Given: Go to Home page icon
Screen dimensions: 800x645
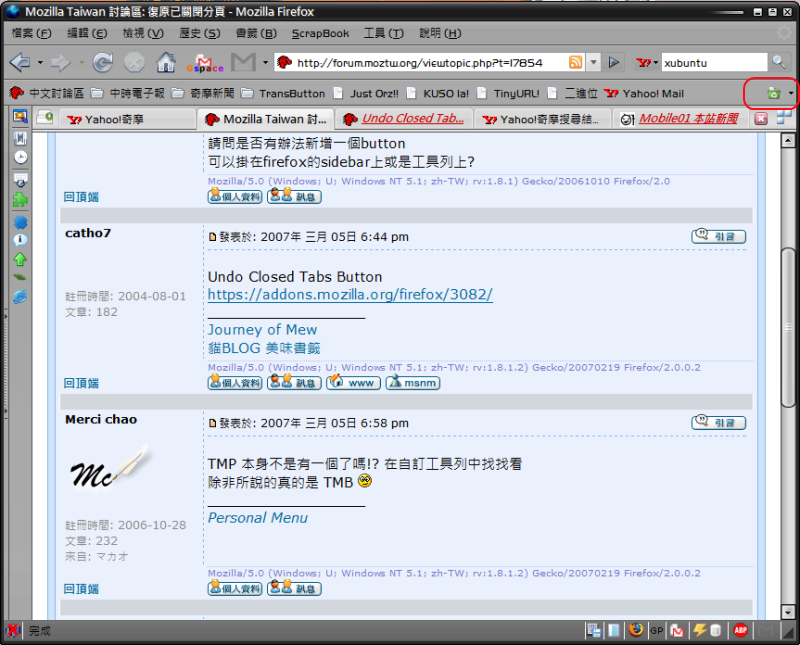Looking at the screenshot, I should pos(166,63).
